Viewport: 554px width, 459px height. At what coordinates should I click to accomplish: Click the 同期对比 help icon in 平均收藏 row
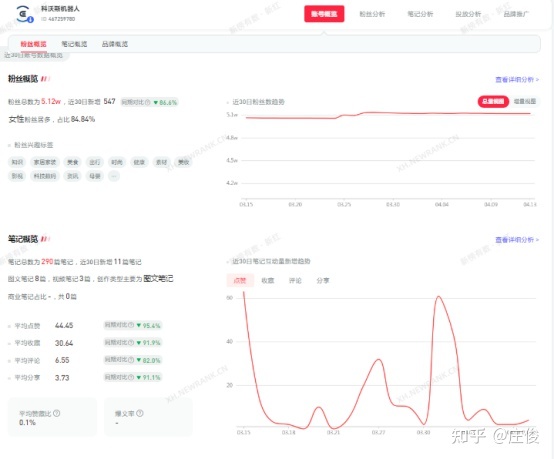point(131,342)
